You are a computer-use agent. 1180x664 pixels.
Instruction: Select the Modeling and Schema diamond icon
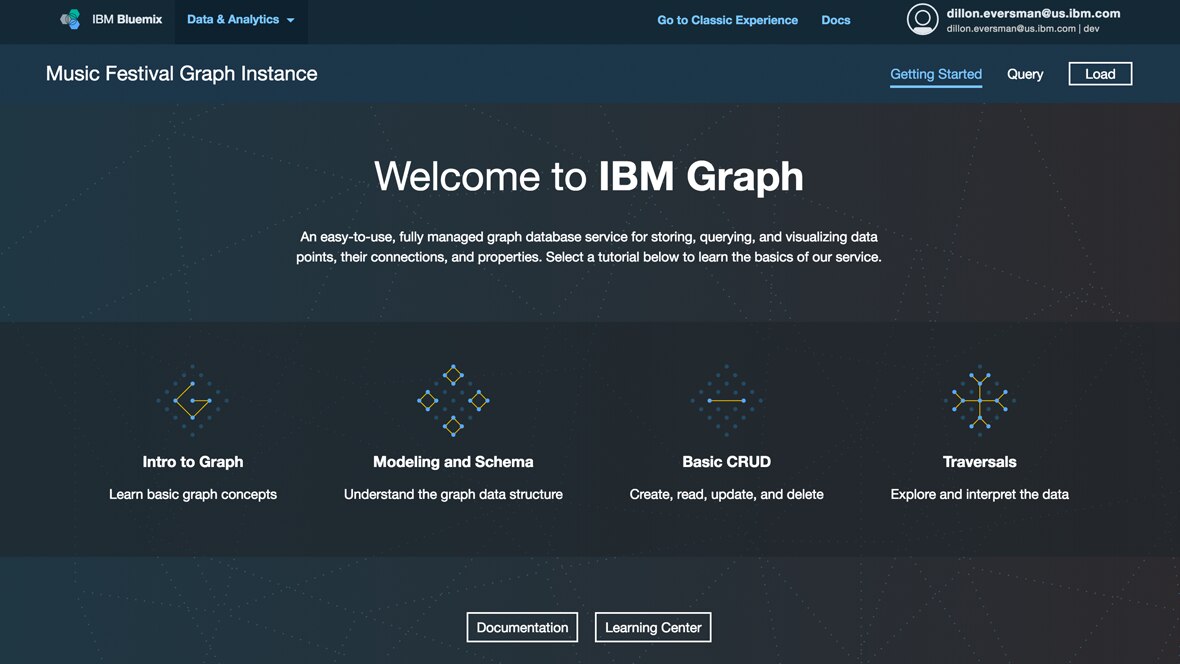tap(453, 401)
